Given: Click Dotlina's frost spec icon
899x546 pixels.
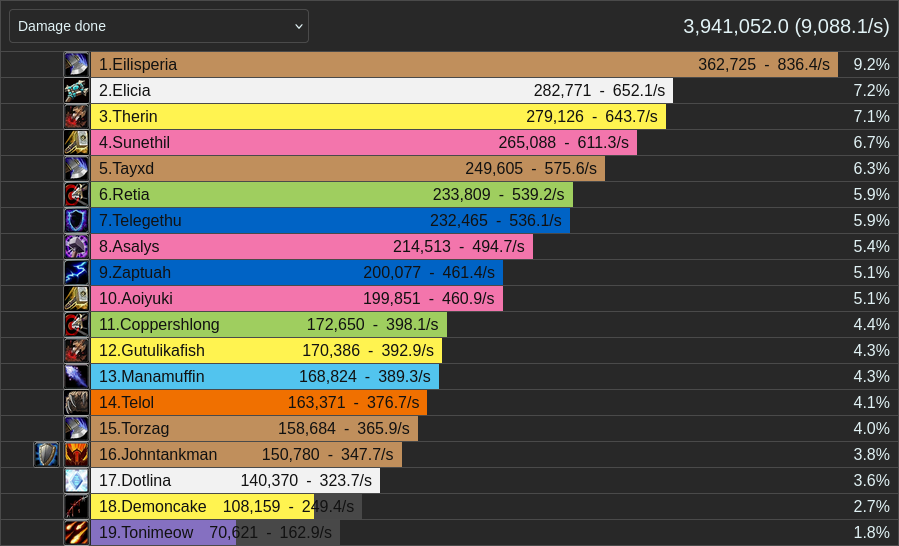Looking at the screenshot, I should pos(76,481).
